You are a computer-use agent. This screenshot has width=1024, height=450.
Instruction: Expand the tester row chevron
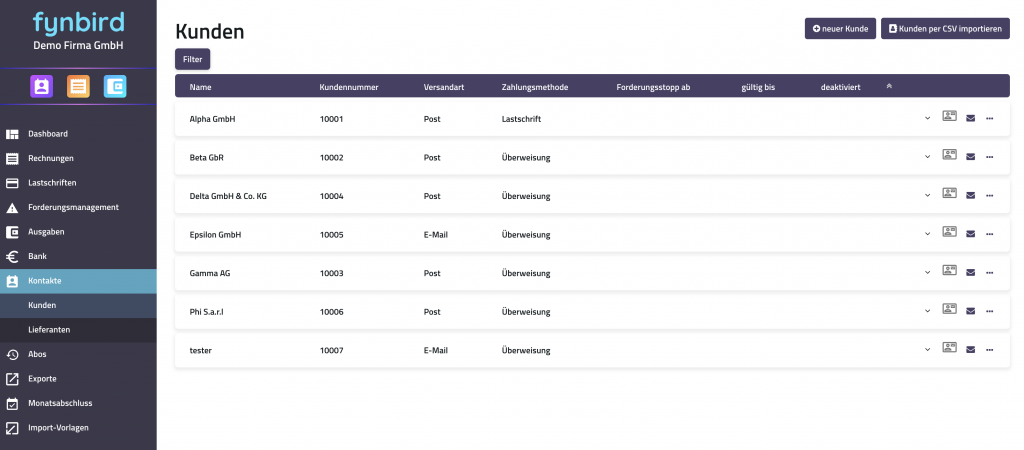tap(927, 349)
